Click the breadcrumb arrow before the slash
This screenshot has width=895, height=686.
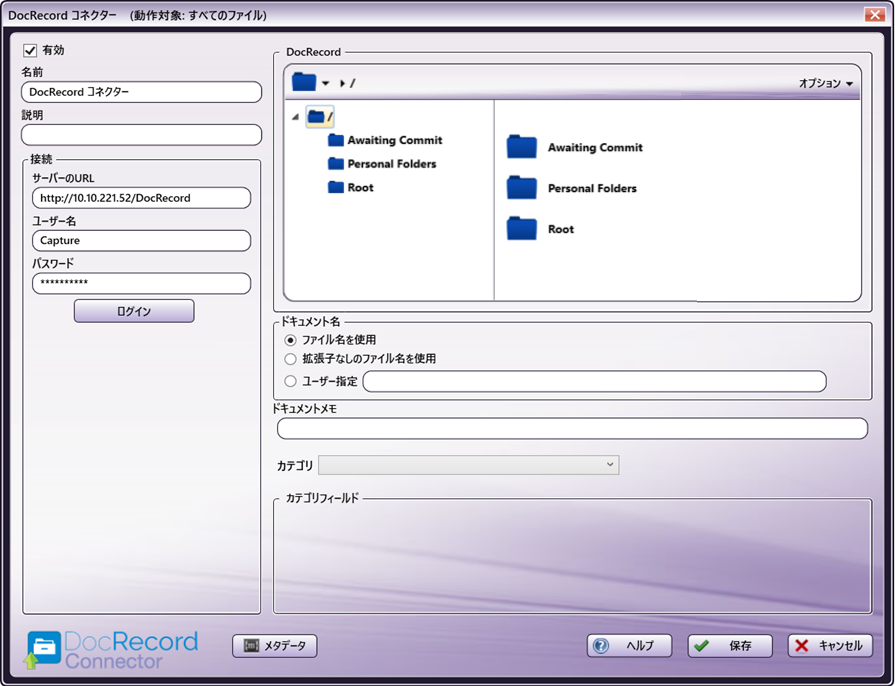342,83
